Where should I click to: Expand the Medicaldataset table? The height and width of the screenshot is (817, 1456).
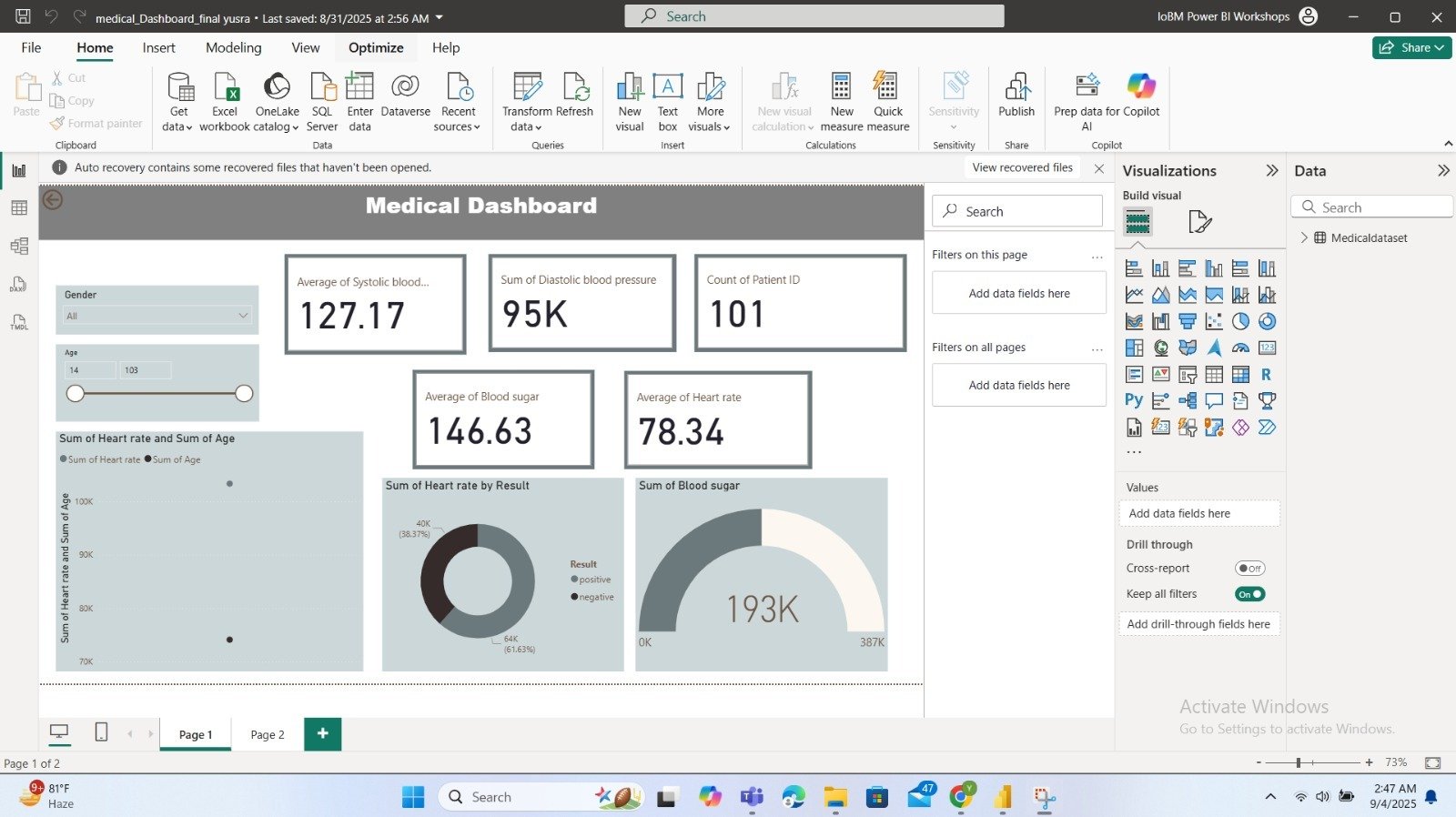(1304, 237)
